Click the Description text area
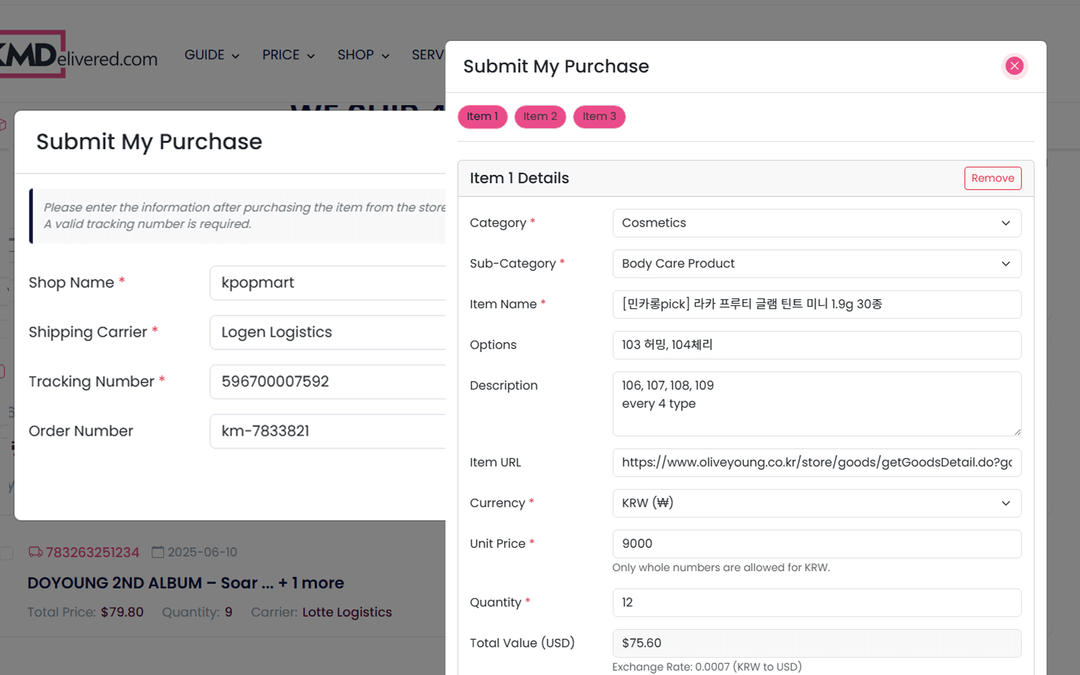This screenshot has width=1080, height=675. (816, 404)
